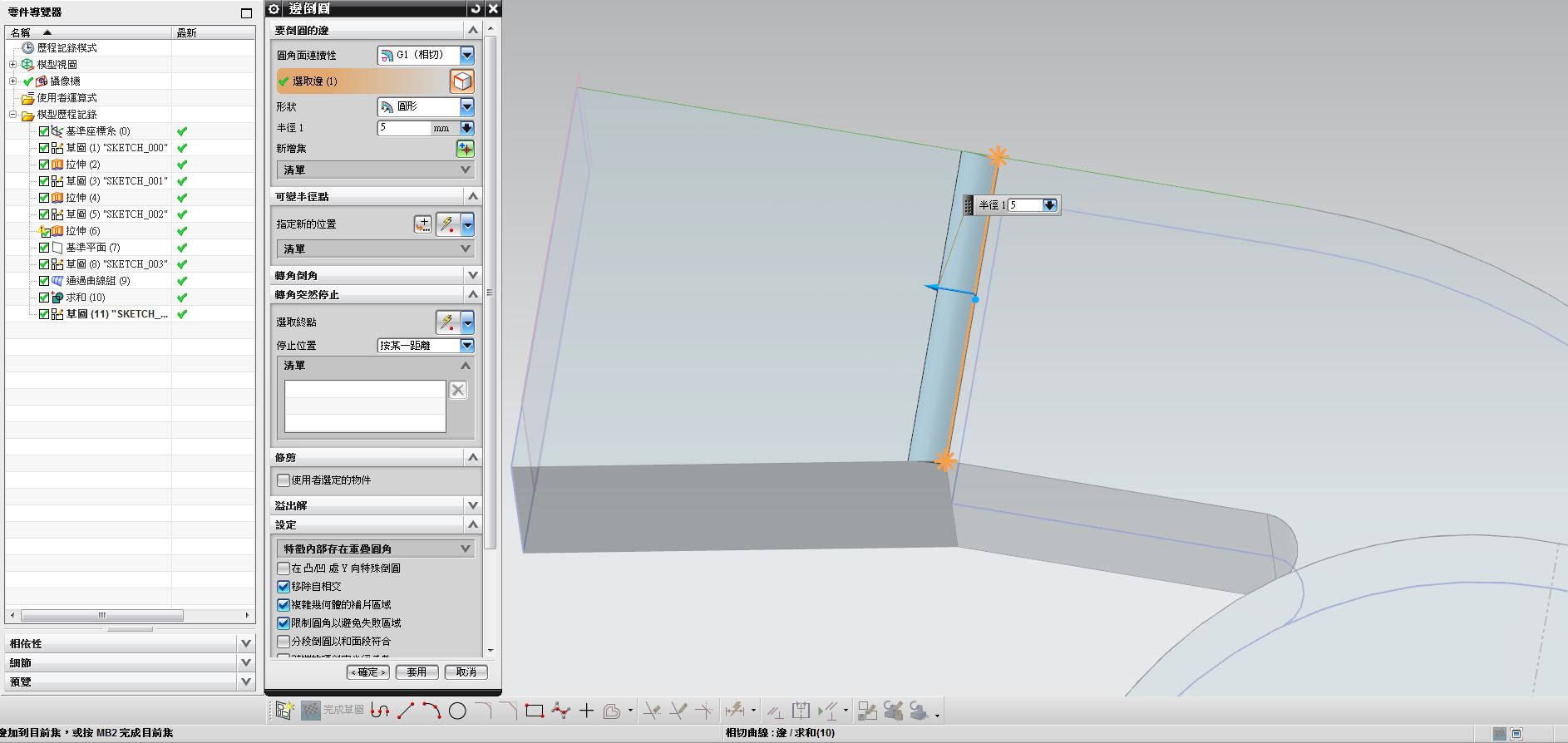Toggle checkbox for 求和 (10) feature
This screenshot has width=1568, height=743.
(44, 298)
